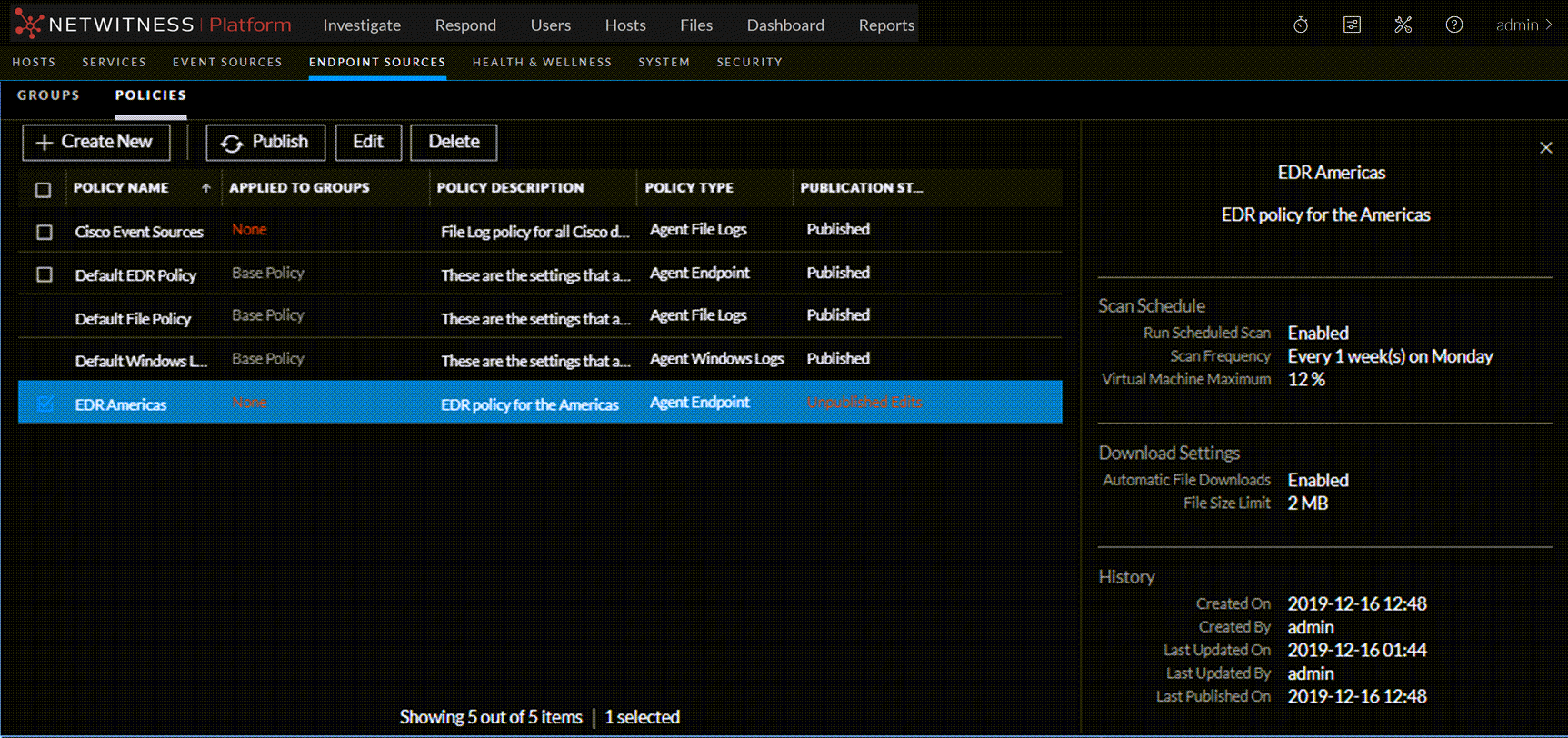The width and height of the screenshot is (1568, 738).
Task: Expand the admin user menu
Action: (1523, 25)
